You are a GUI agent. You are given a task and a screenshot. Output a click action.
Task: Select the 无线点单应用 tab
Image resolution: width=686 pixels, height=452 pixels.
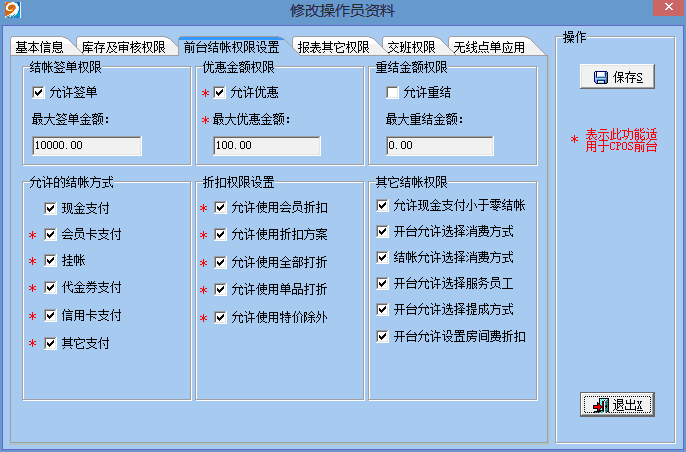(489, 47)
